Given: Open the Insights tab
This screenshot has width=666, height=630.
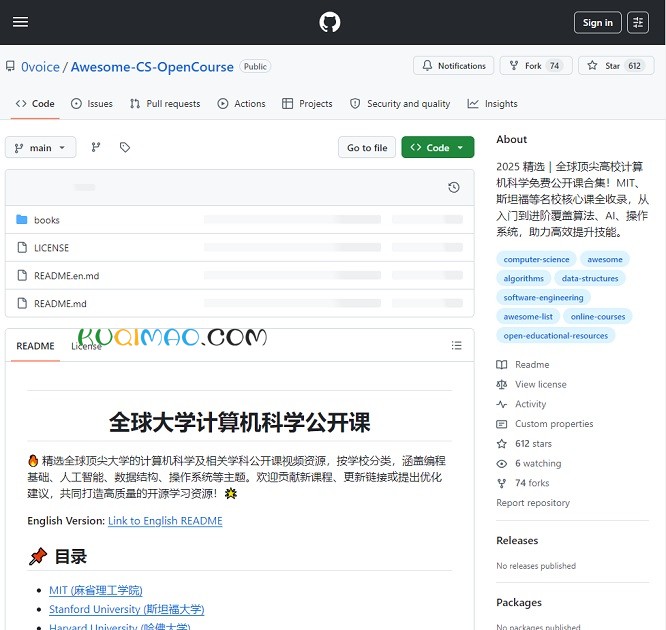Looking at the screenshot, I should [492, 104].
